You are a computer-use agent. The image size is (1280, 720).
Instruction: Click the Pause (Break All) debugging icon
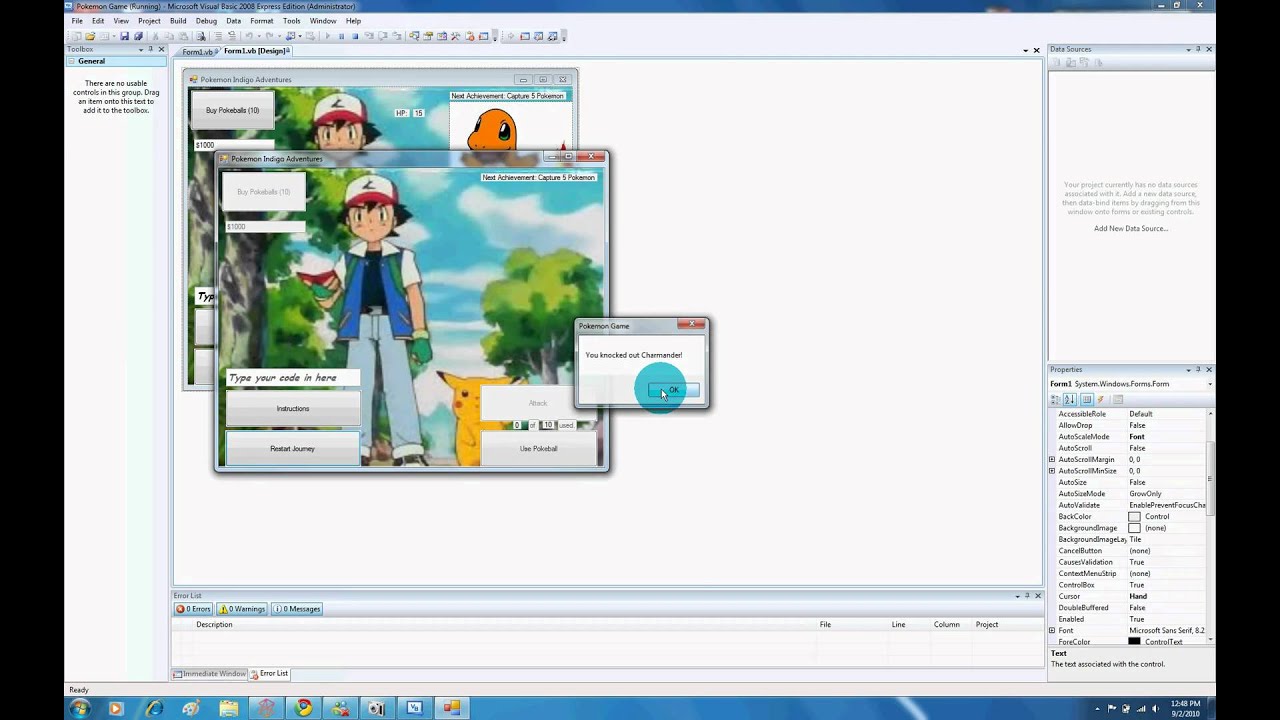coord(341,36)
